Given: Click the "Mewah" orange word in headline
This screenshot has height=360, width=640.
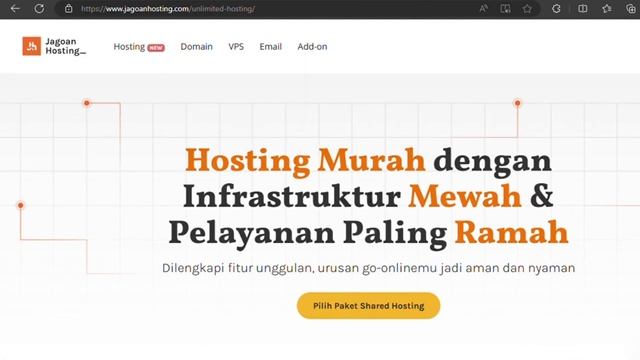Looking at the screenshot, I should (x=465, y=196).
